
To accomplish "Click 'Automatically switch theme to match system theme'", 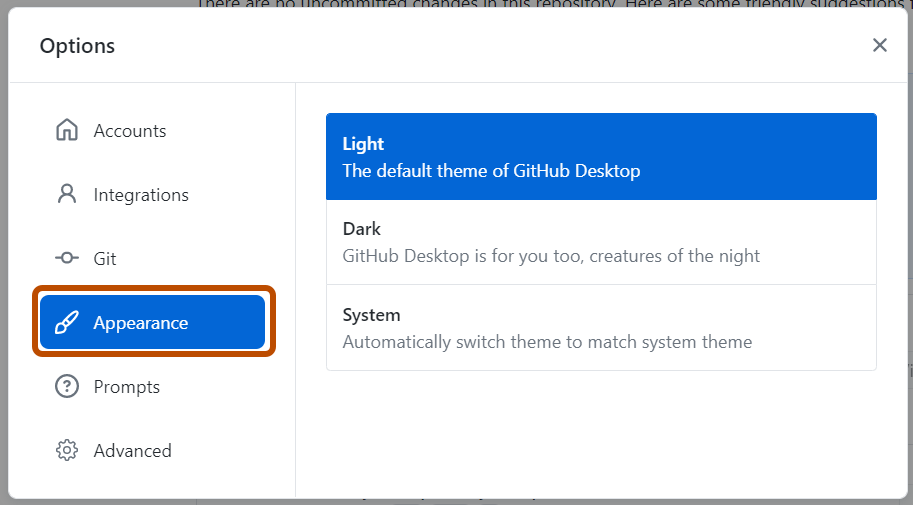I will pyautogui.click(x=547, y=341).
